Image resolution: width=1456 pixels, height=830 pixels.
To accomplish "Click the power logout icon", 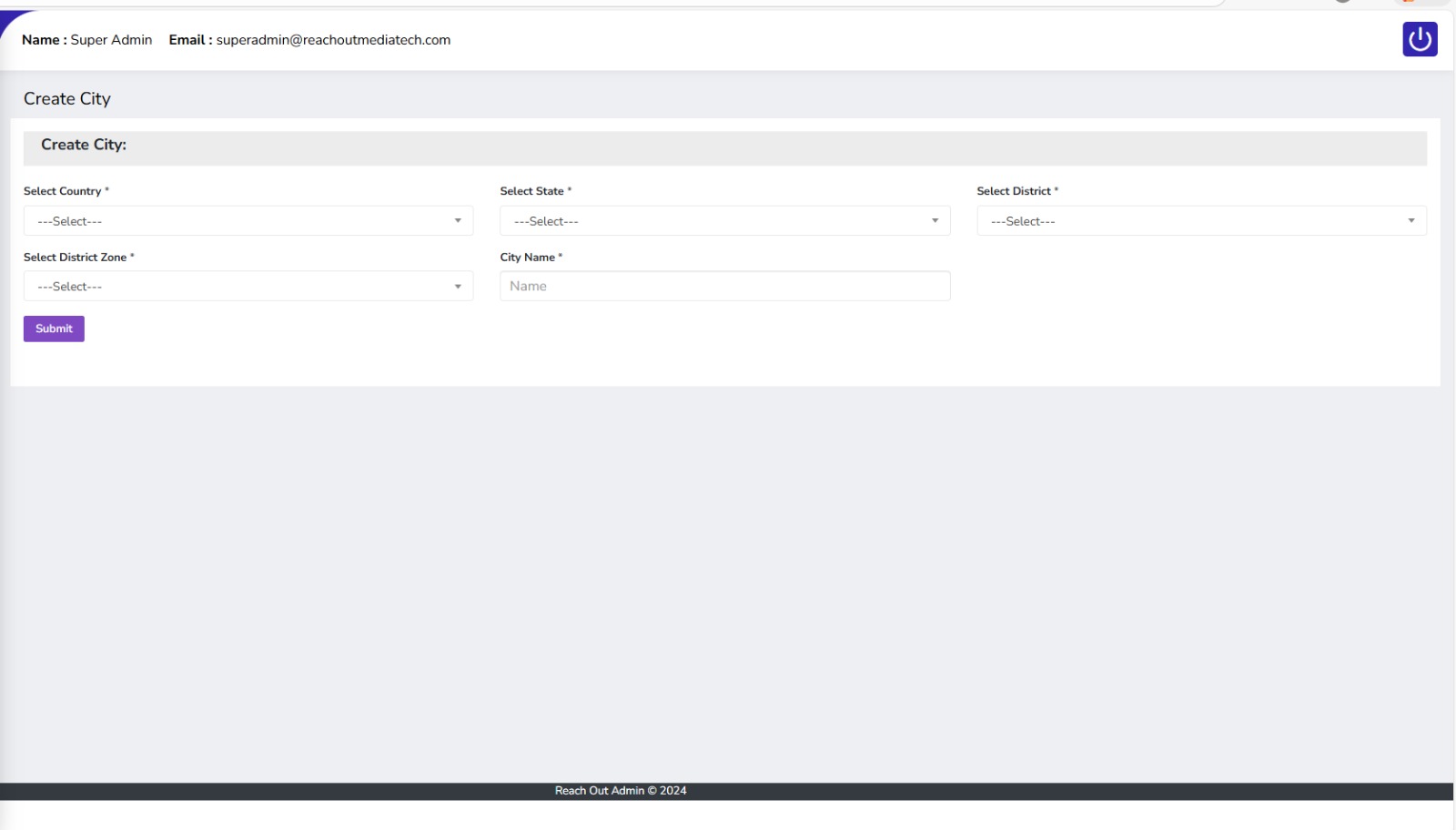I will [1419, 39].
